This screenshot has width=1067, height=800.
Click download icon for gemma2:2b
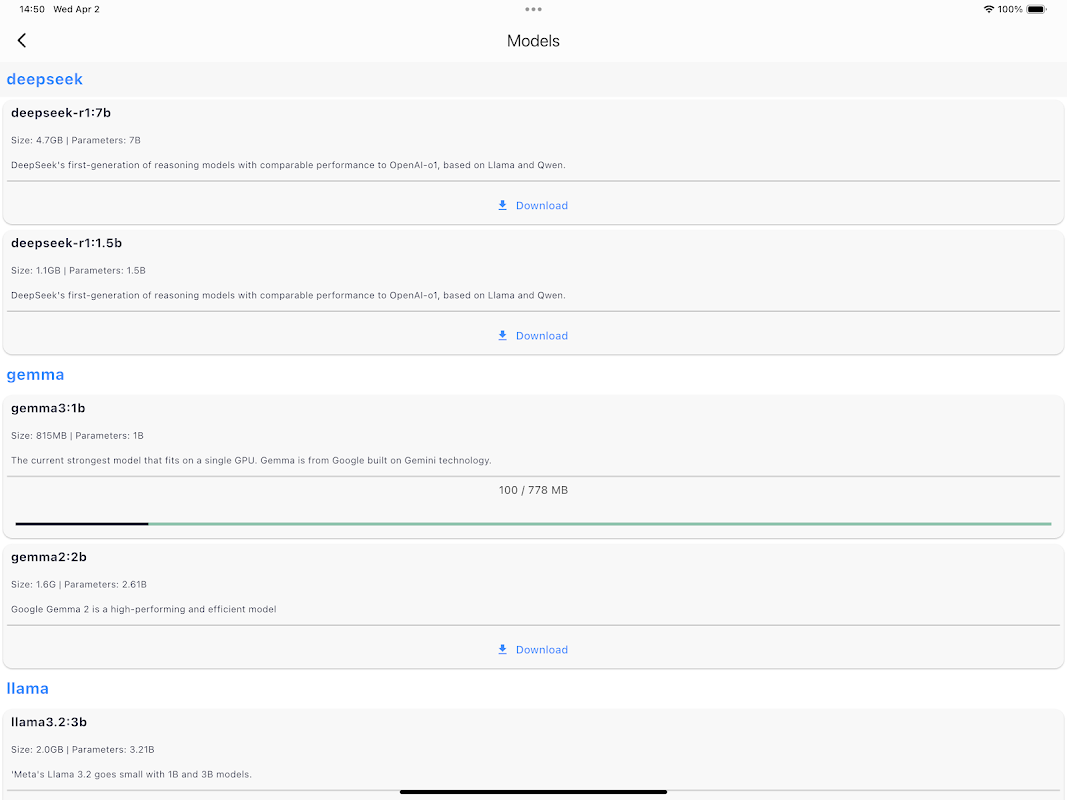tap(503, 650)
